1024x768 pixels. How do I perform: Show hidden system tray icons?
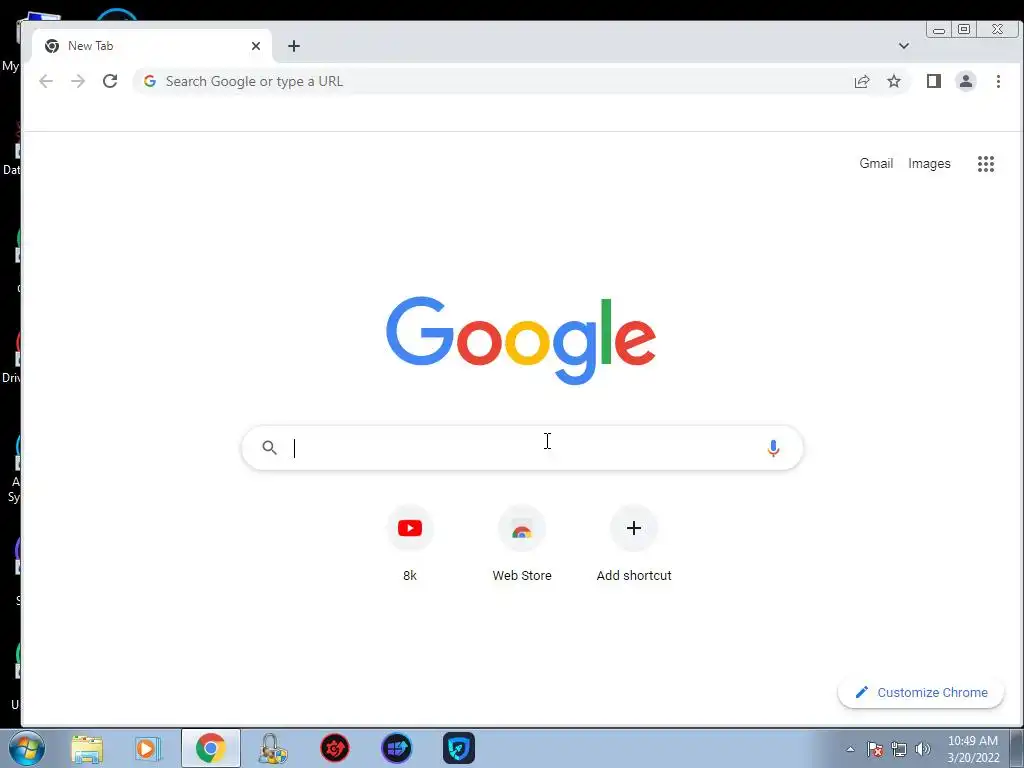[850, 749]
